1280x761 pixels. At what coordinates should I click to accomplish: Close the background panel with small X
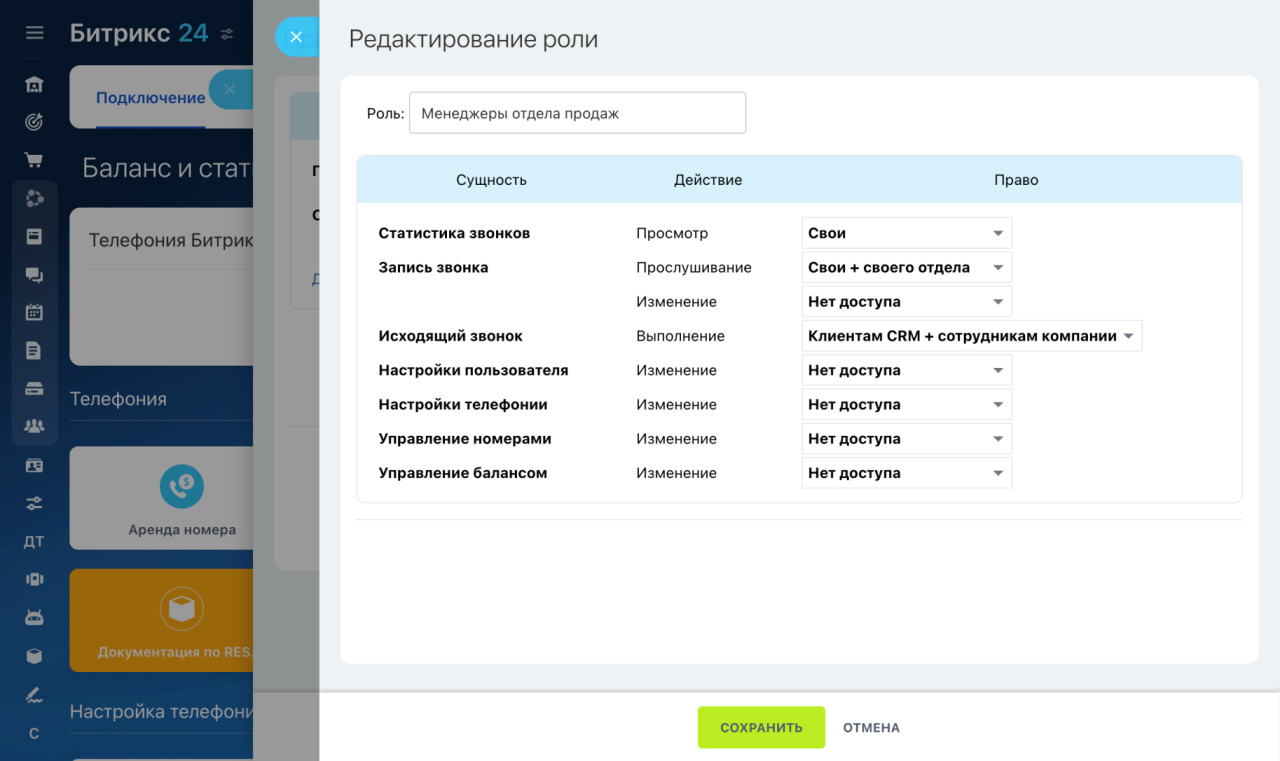[230, 90]
